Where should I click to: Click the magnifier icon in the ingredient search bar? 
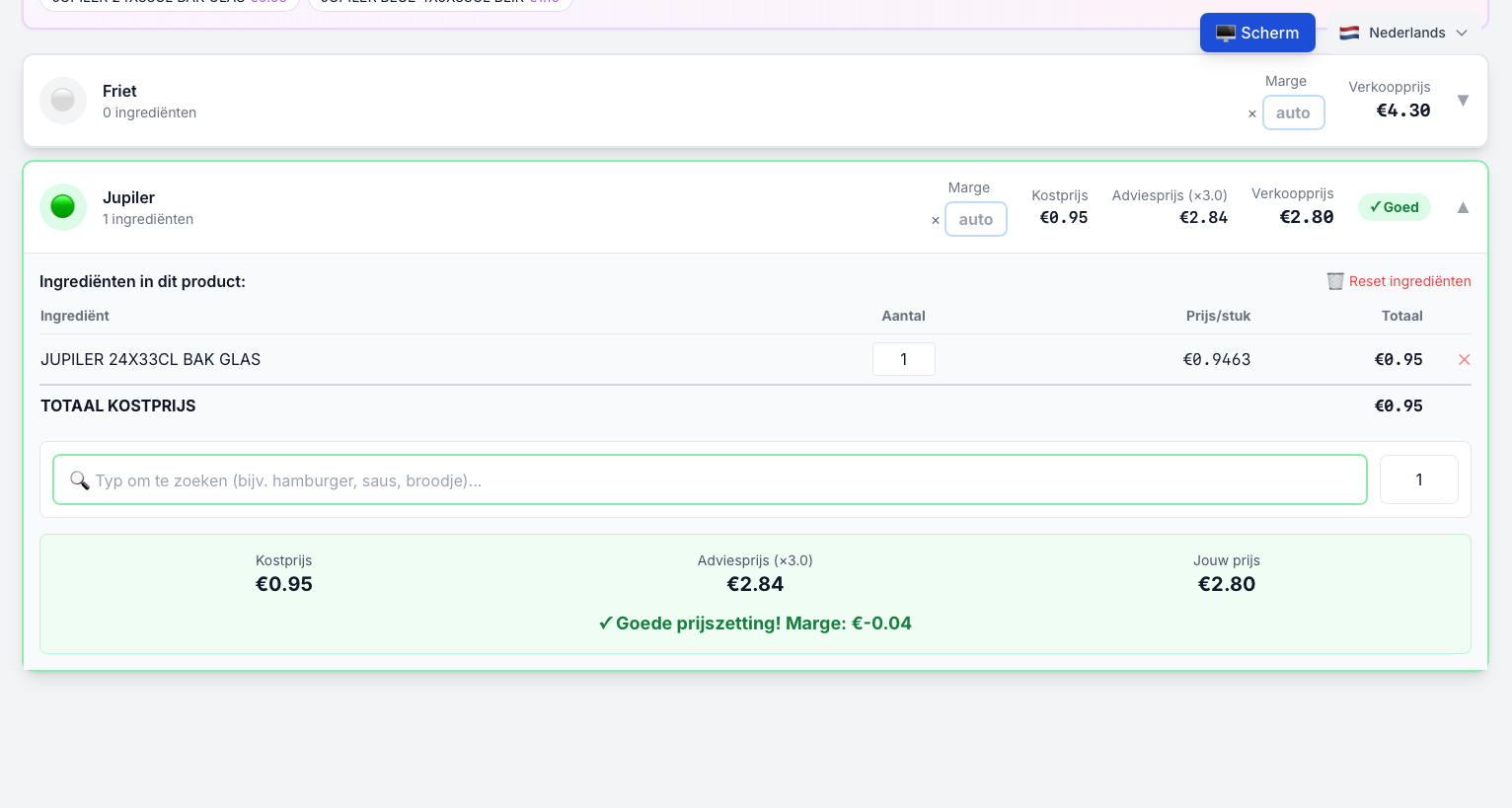[80, 480]
